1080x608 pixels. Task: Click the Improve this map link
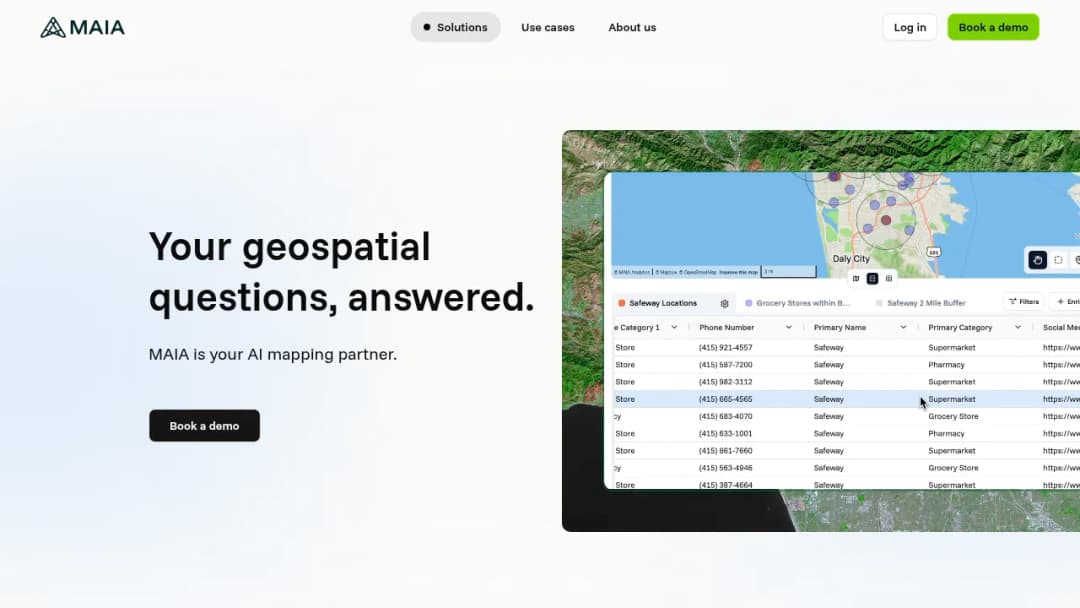click(738, 272)
